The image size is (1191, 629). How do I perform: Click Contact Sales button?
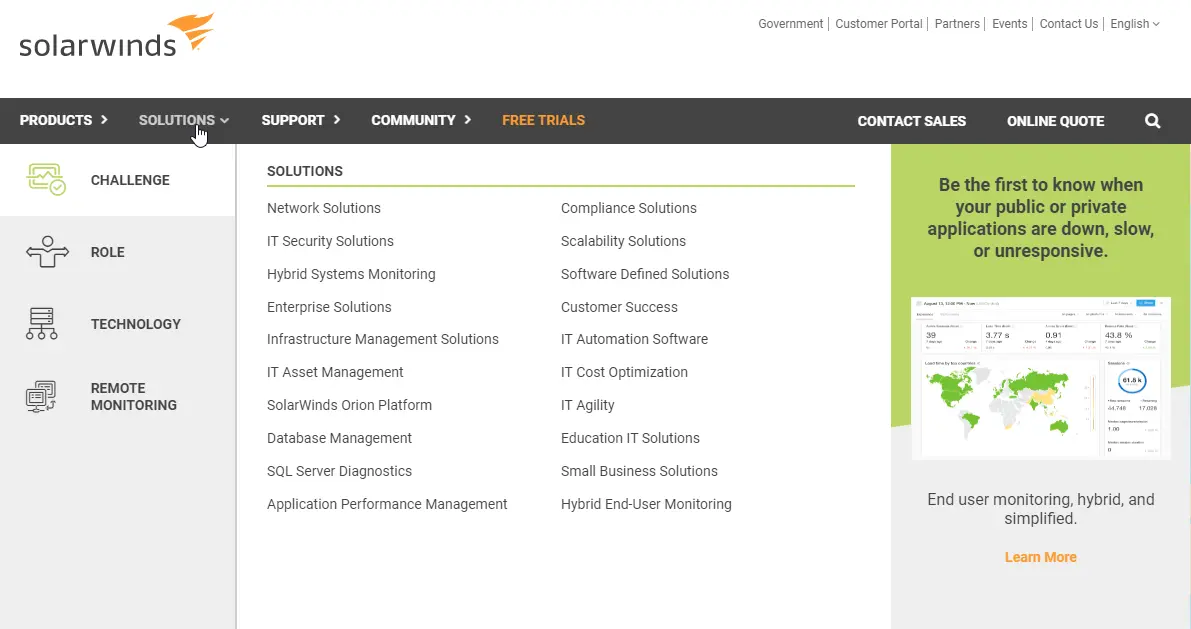pyautogui.click(x=911, y=121)
